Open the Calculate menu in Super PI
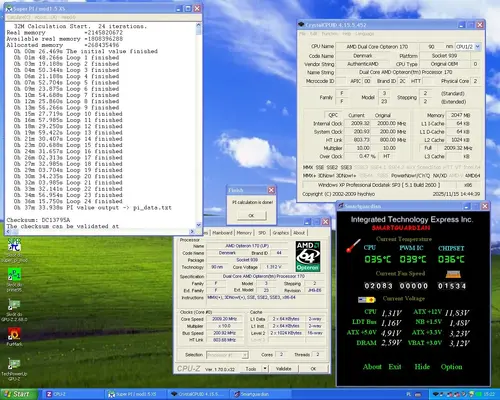Screen dimensions: 500x400 pos(19,17)
